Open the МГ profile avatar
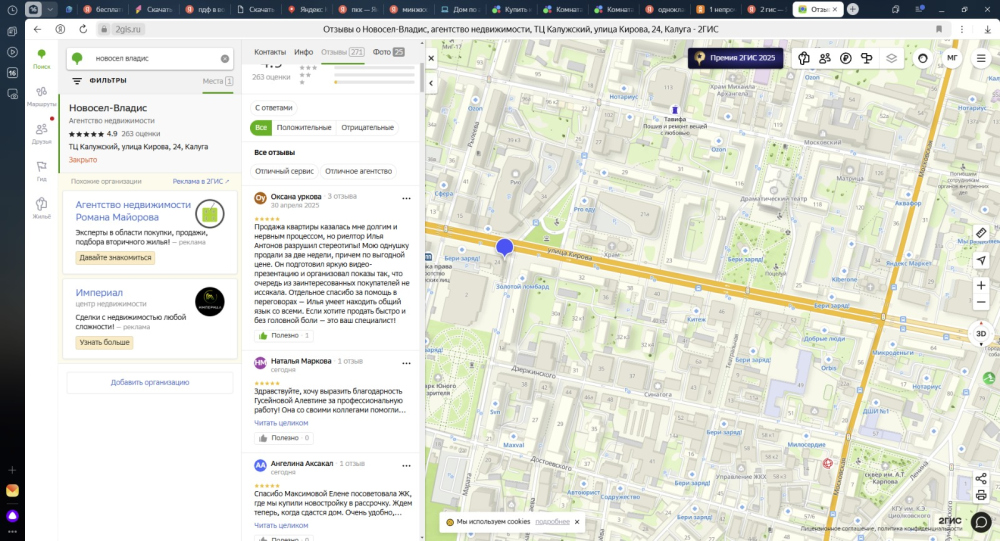 tap(952, 58)
